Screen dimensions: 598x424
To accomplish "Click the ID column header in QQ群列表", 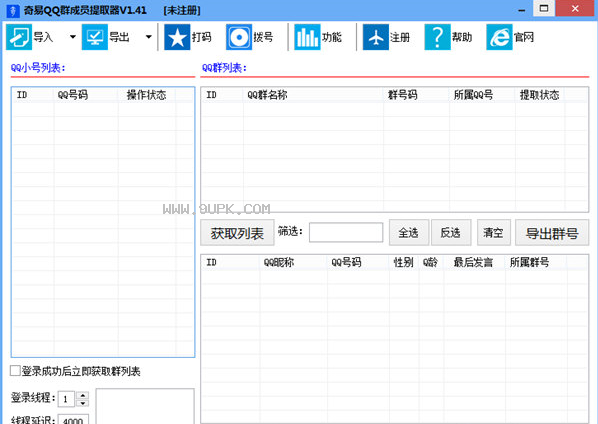I will [222, 95].
